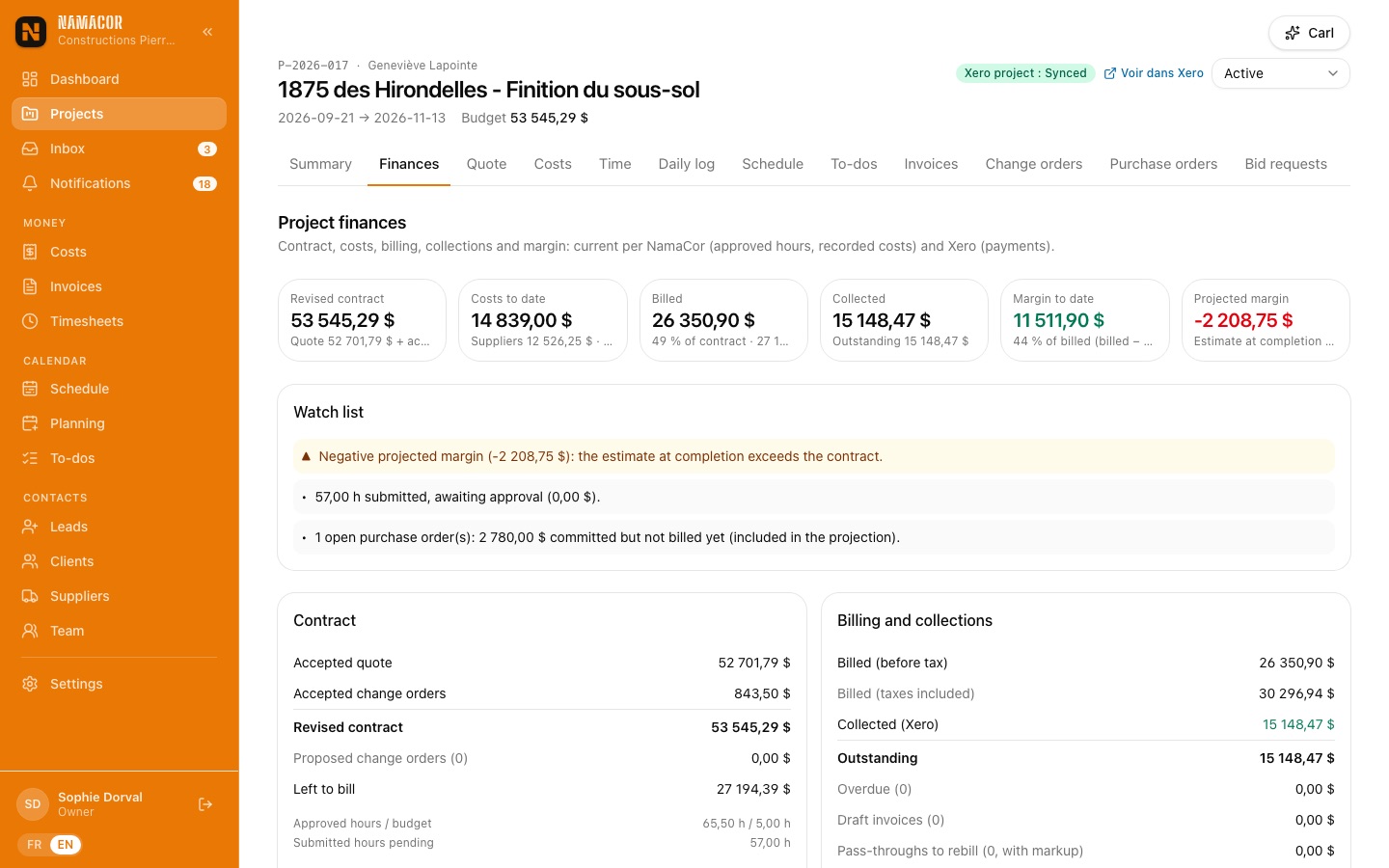1389x868 pixels.
Task: Click the Collected summary card
Action: [x=904, y=320]
